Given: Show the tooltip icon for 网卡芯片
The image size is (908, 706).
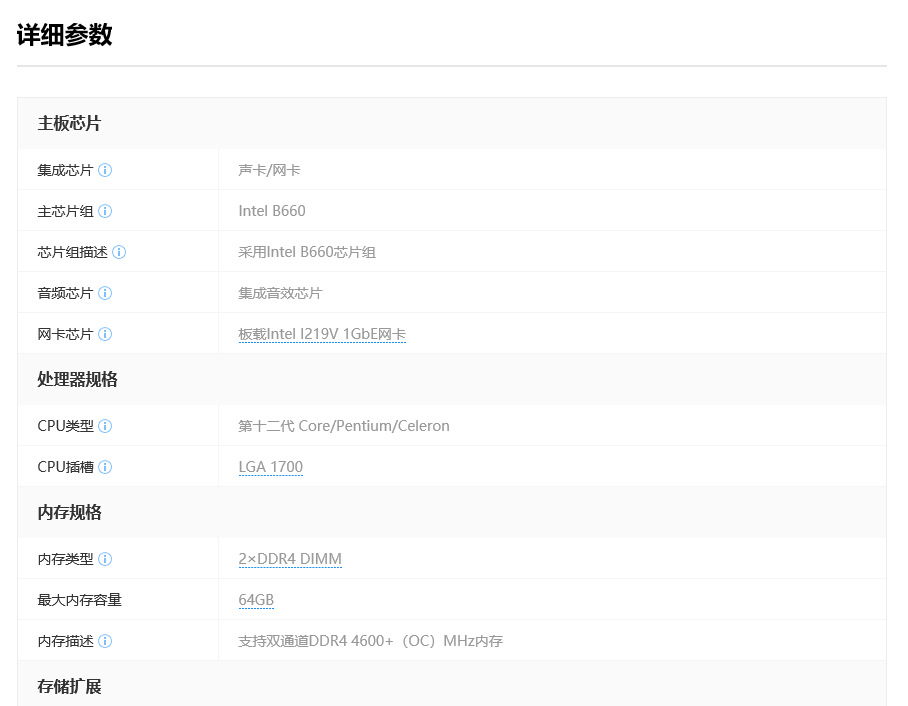Looking at the screenshot, I should [x=105, y=334].
